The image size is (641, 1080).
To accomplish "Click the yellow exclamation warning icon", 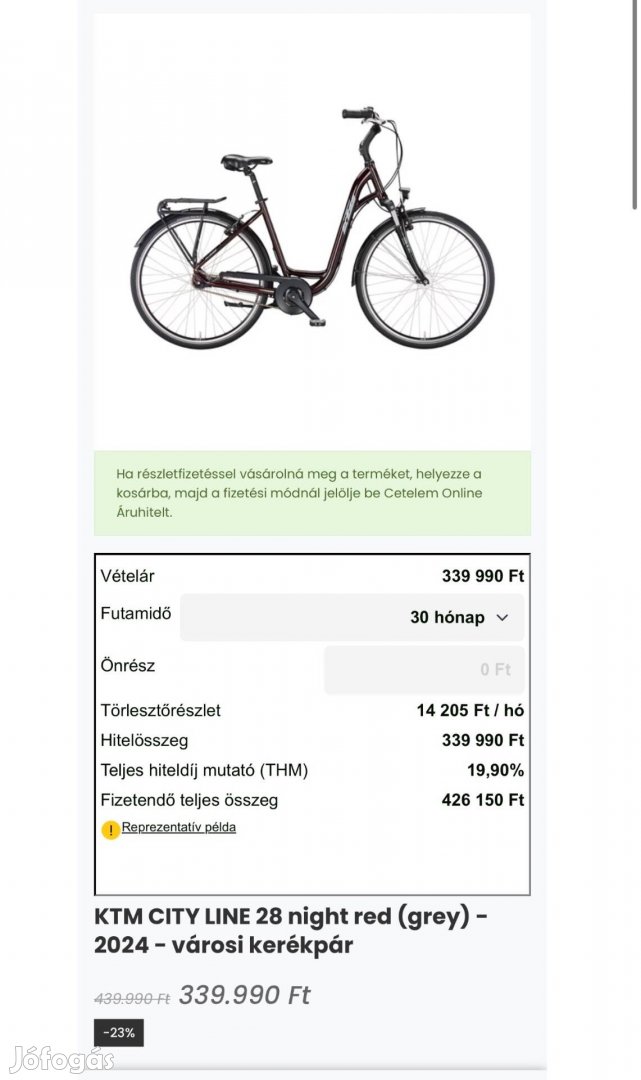I will pyautogui.click(x=110, y=829).
